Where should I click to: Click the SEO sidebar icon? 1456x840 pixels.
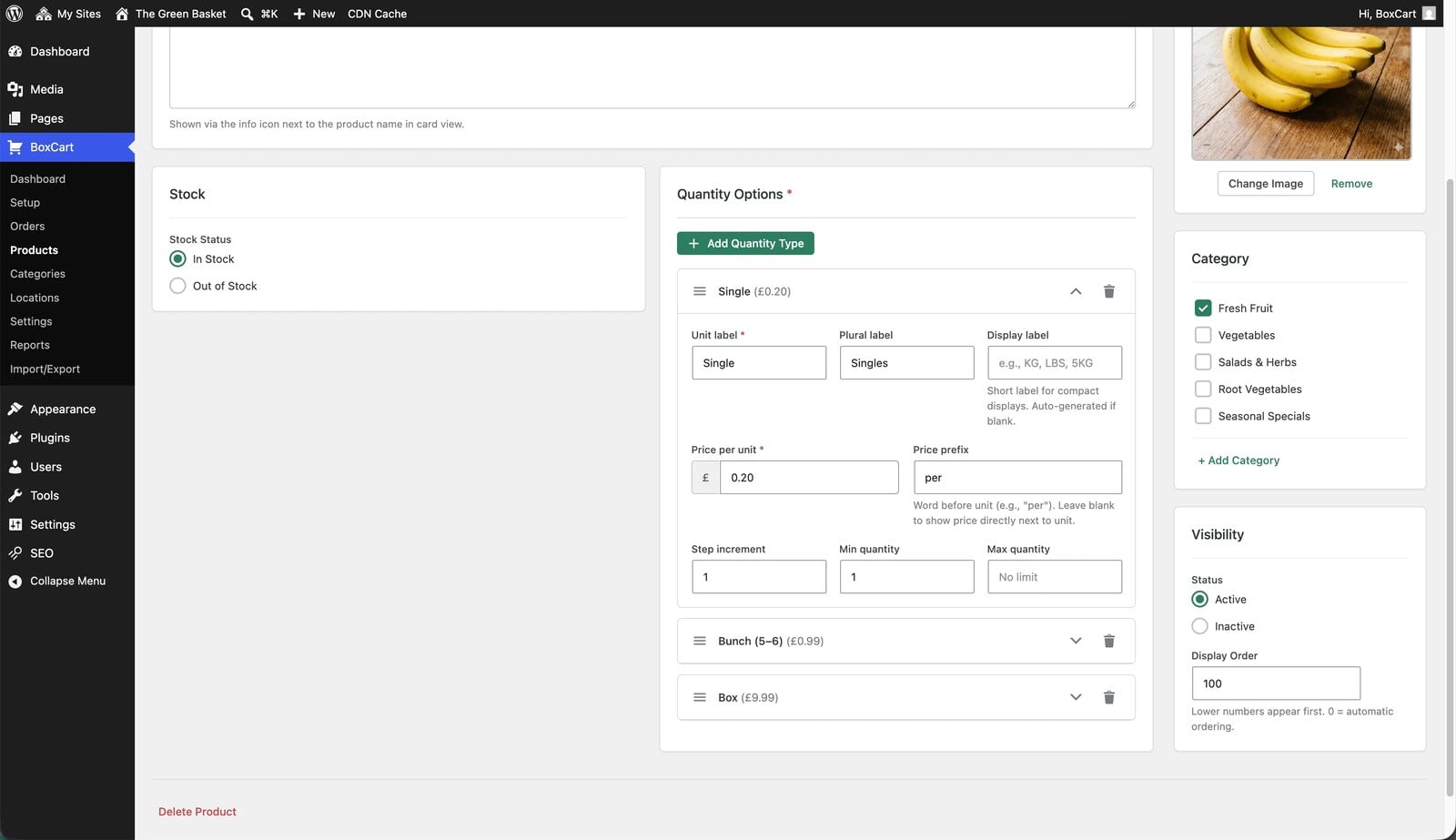click(15, 553)
